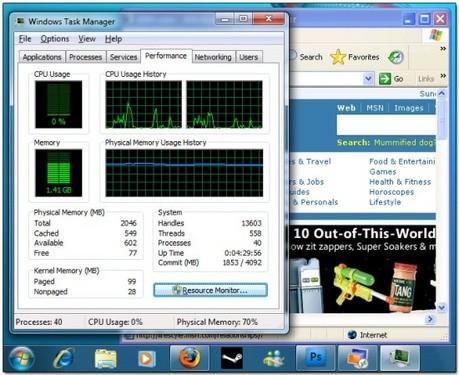
Task: Switch to the Applications tab
Action: 42,57
